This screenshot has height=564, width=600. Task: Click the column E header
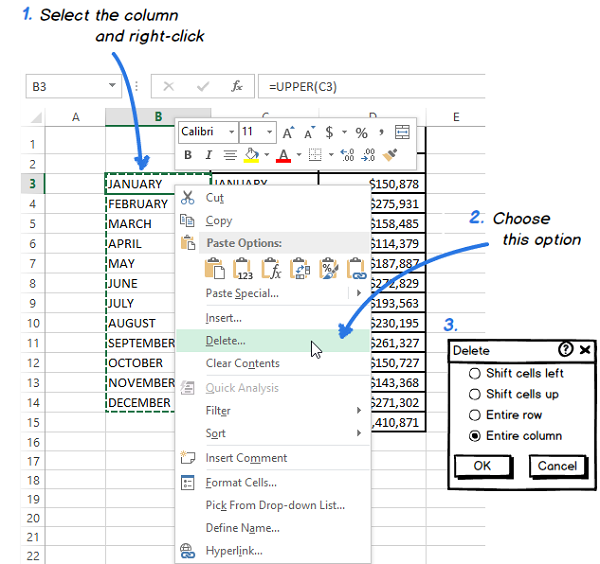click(455, 117)
